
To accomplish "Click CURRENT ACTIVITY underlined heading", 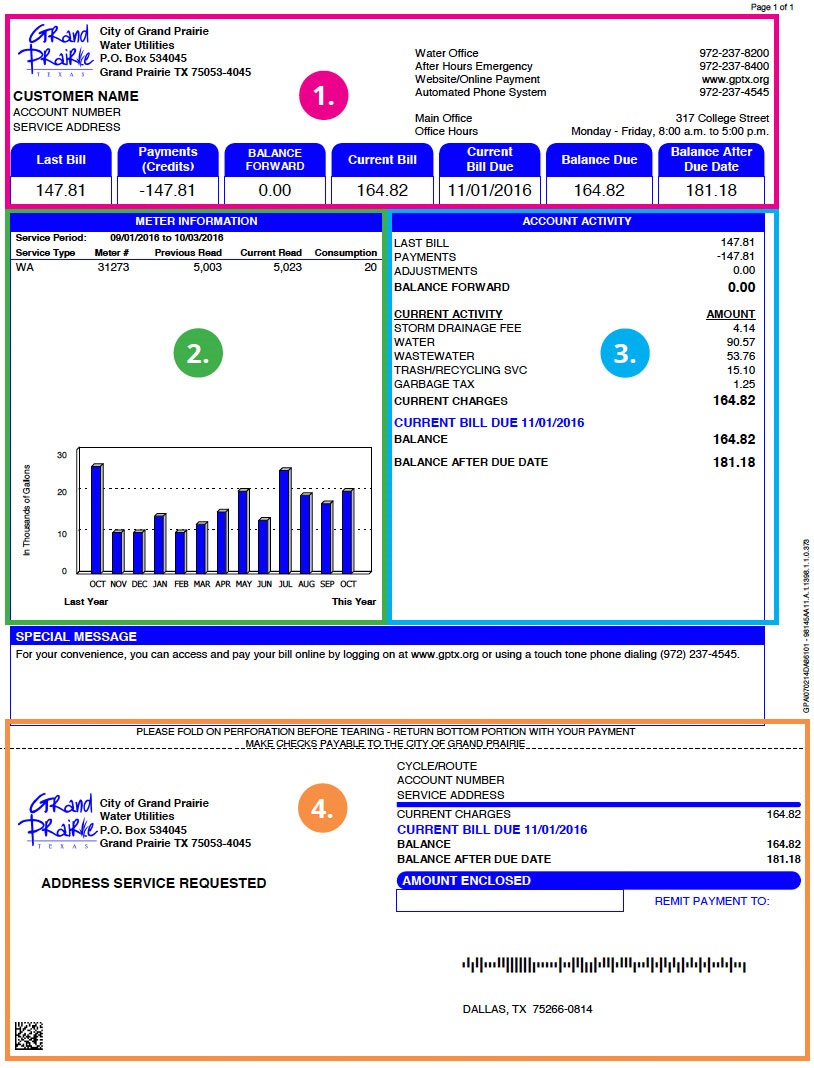I will [x=448, y=314].
